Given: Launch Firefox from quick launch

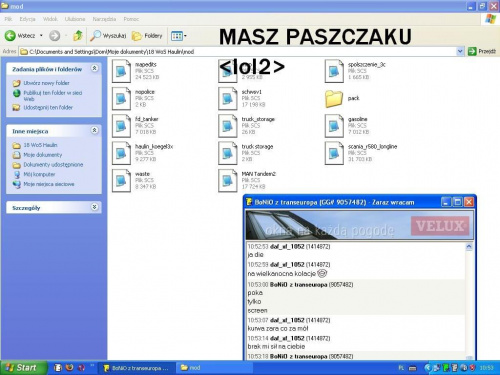Looking at the screenshot, I should click(70, 368).
